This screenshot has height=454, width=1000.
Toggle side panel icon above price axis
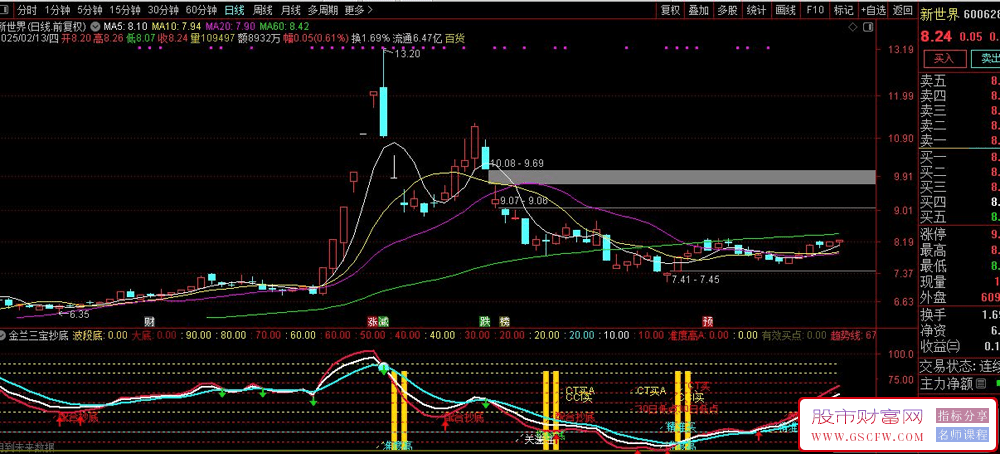867,27
